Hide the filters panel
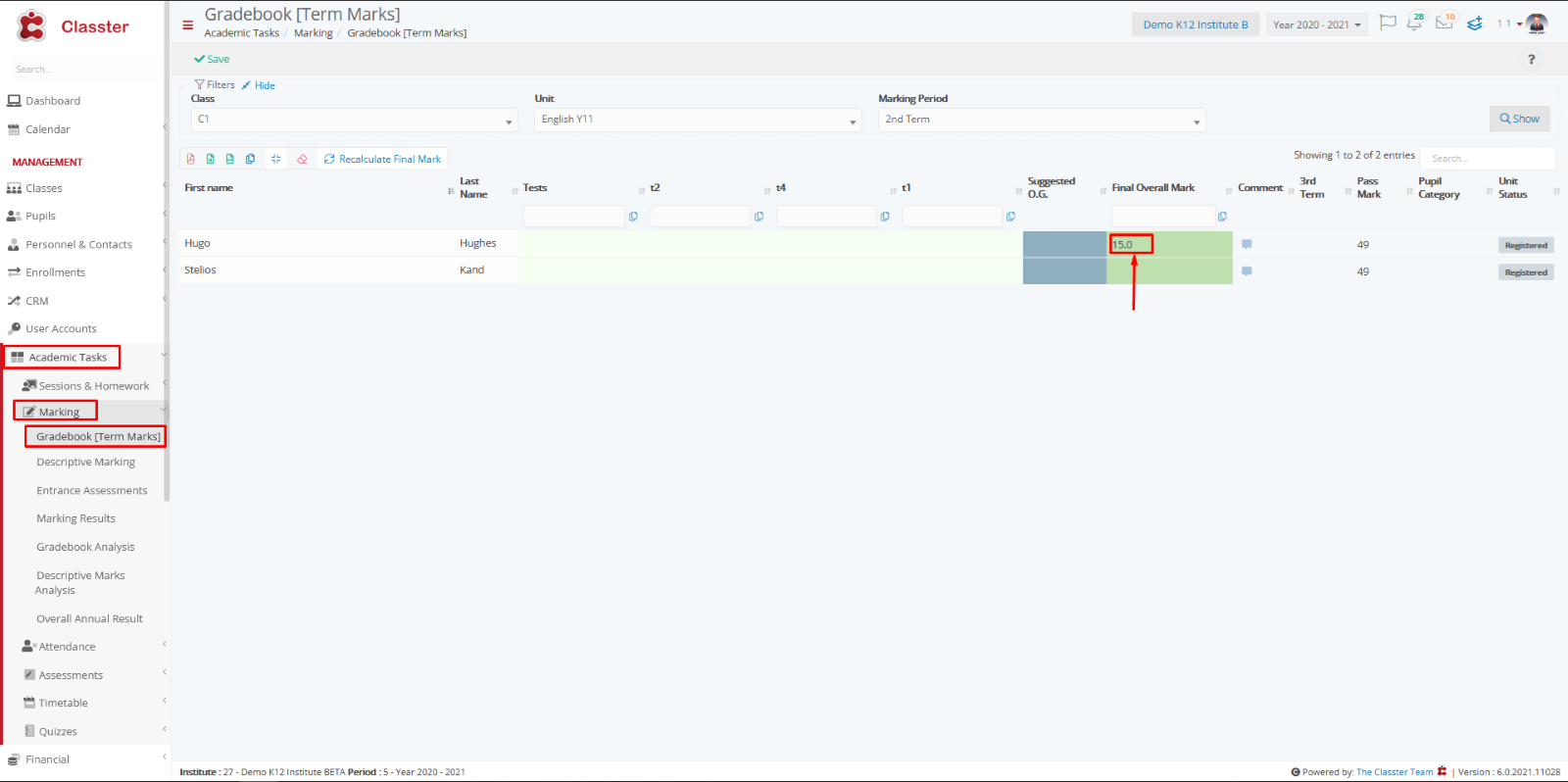The width and height of the screenshot is (1568, 782). pos(259,85)
